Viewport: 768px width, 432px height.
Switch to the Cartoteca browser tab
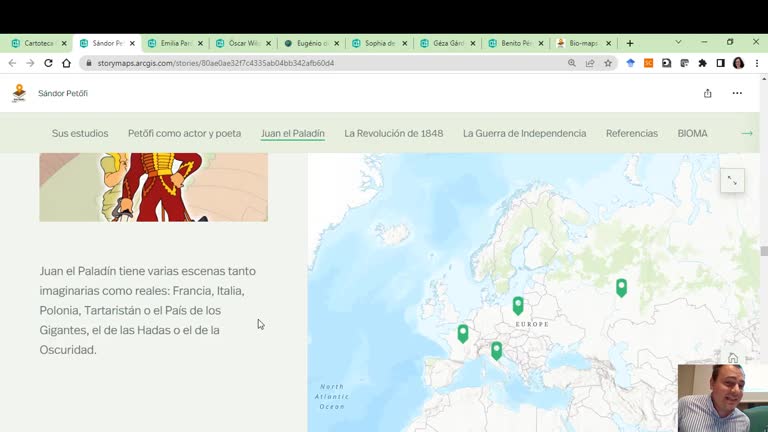point(39,44)
